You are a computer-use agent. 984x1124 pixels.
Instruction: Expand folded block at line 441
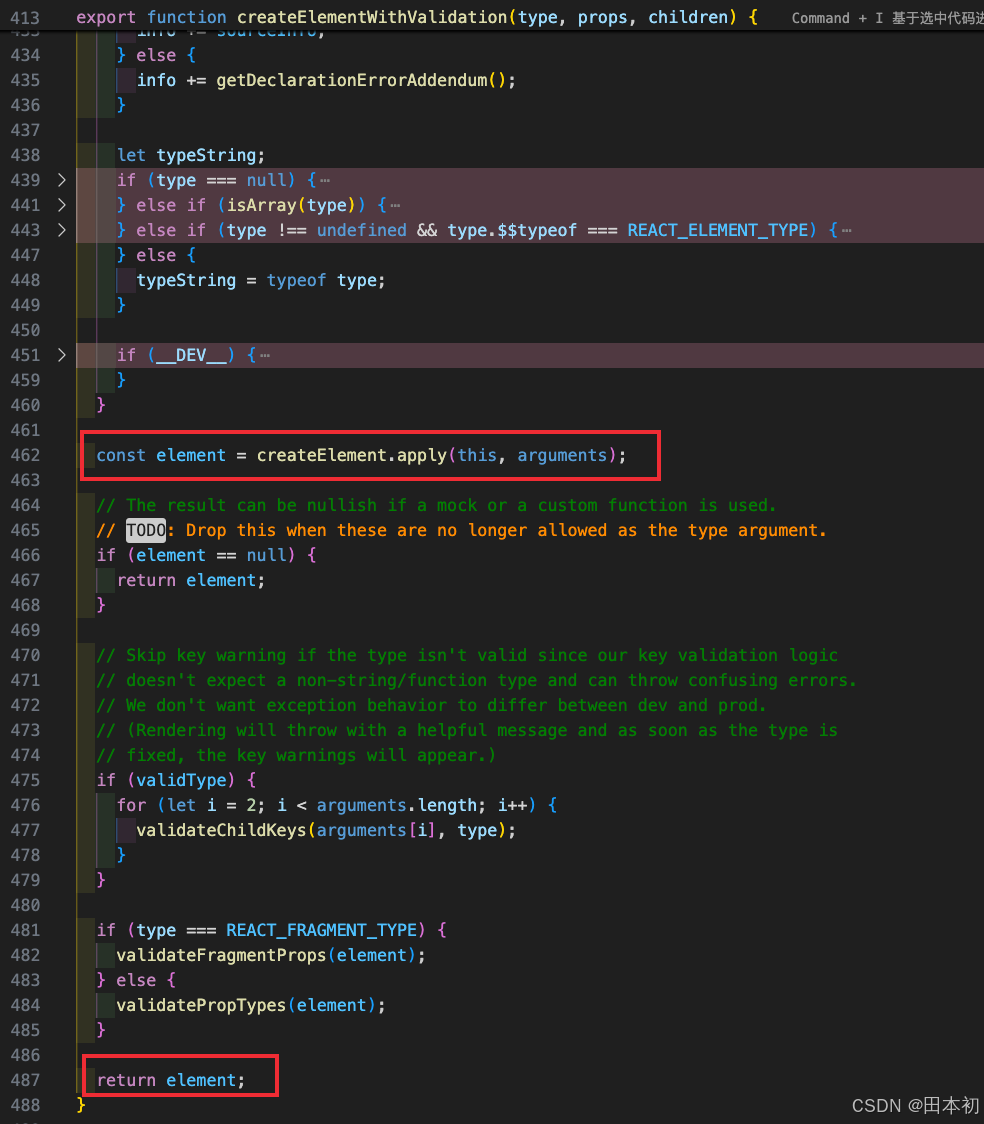coord(62,205)
